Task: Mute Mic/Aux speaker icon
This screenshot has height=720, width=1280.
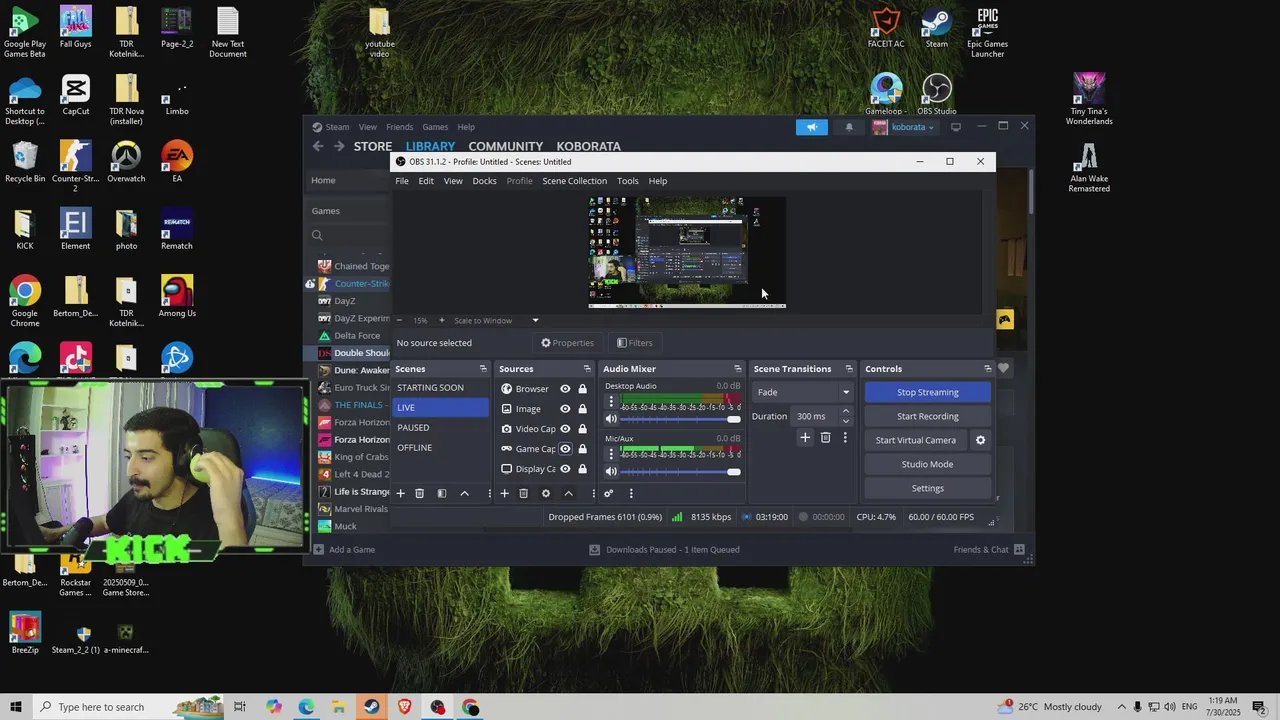Action: (x=611, y=471)
